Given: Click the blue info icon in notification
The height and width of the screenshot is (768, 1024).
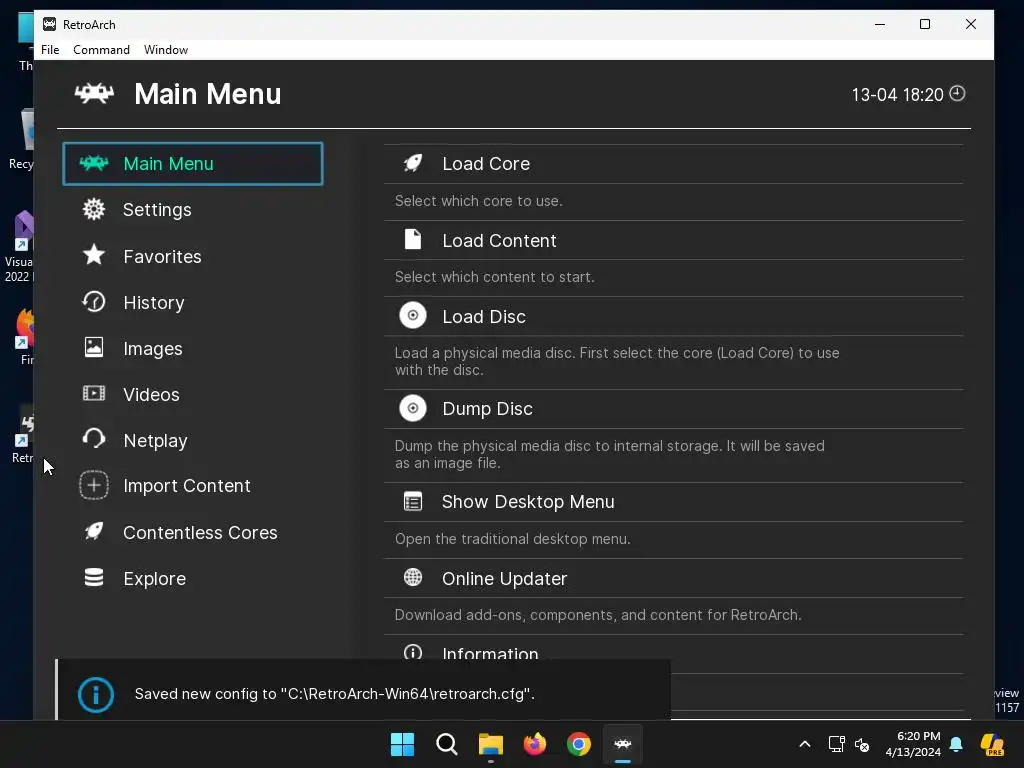Looking at the screenshot, I should tap(96, 695).
